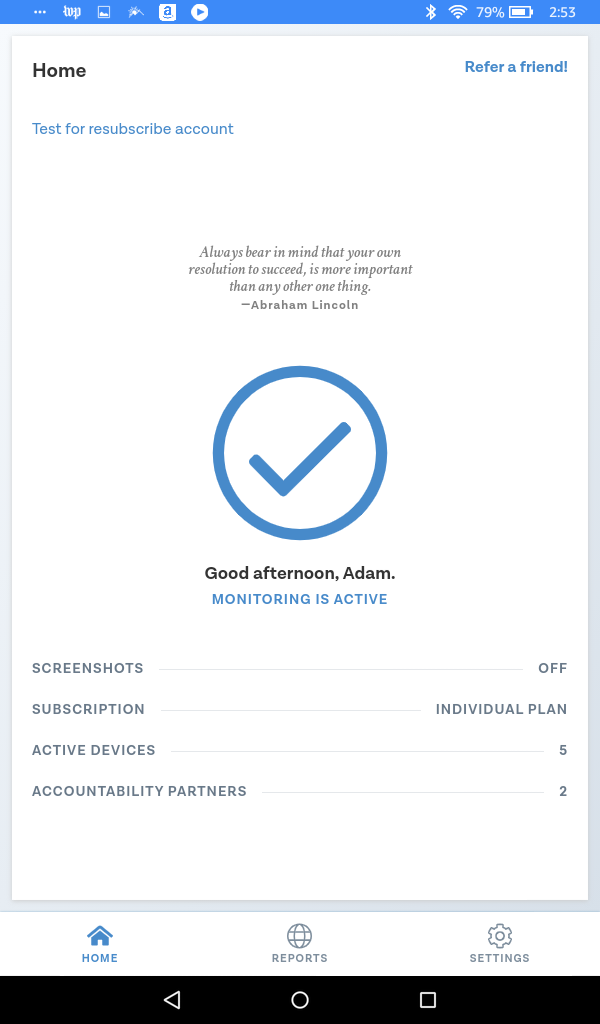600x1024 pixels.
Task: Open the Home tab house icon
Action: [x=100, y=936]
